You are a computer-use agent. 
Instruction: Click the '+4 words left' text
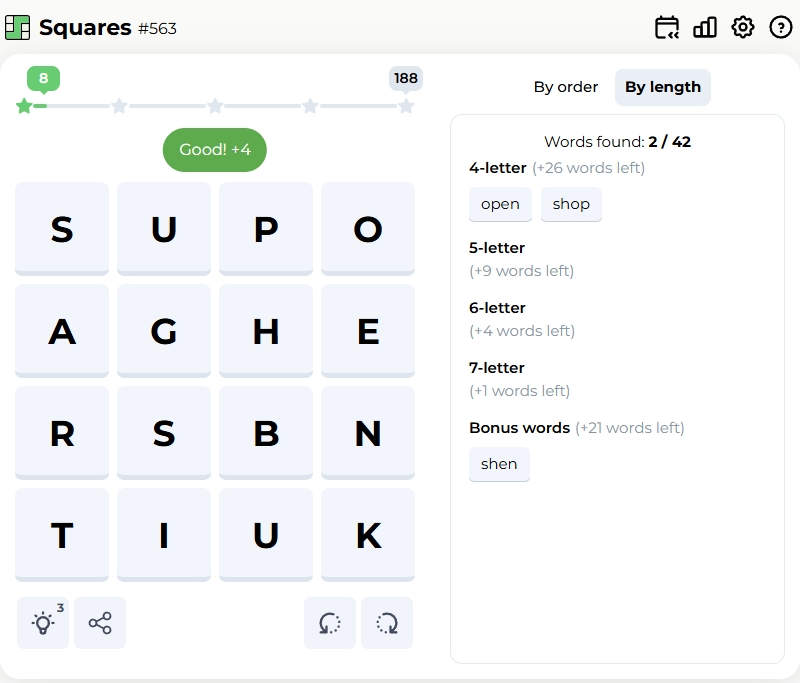[x=522, y=331]
